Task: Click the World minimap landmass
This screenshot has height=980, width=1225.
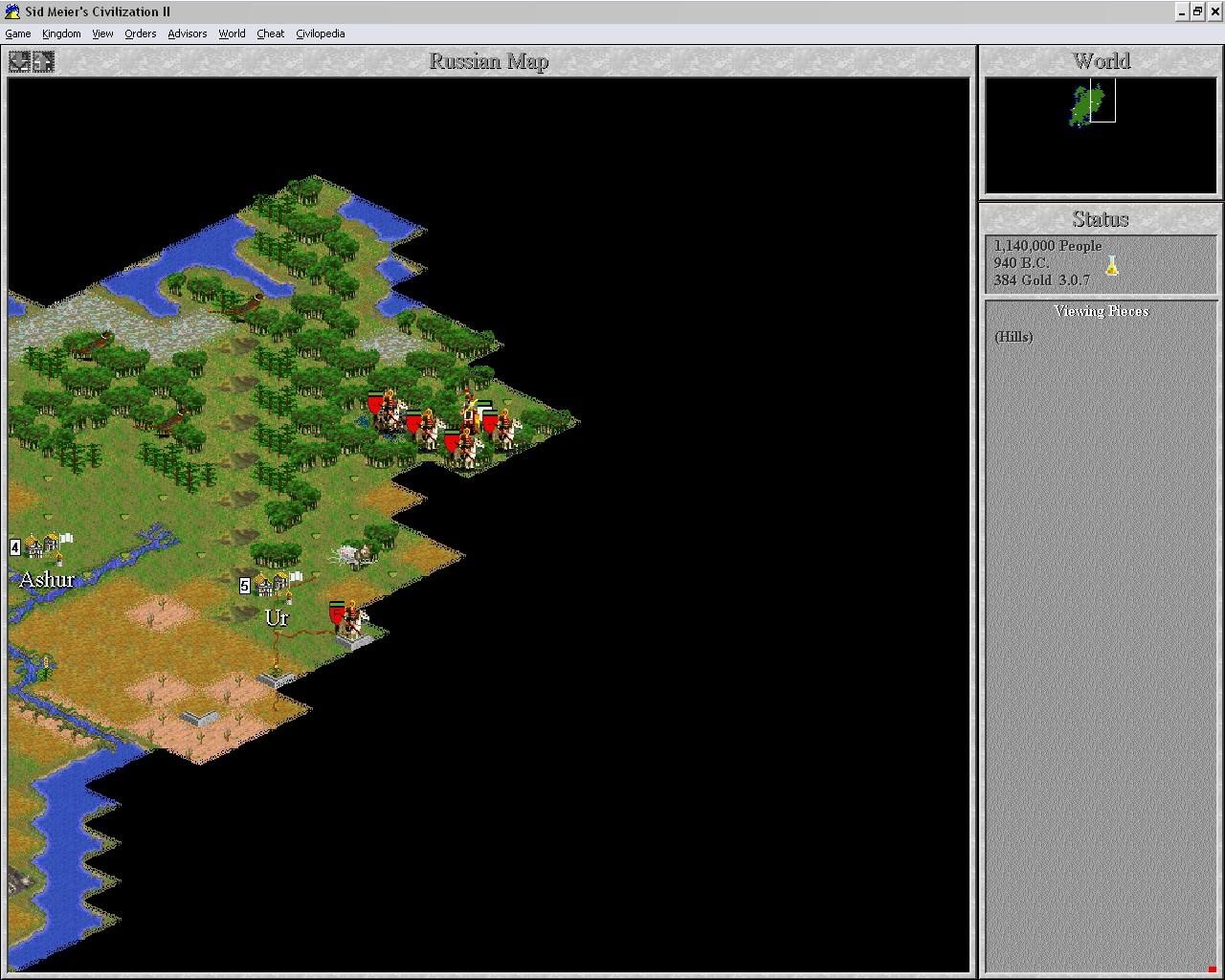Action: coord(1086,104)
